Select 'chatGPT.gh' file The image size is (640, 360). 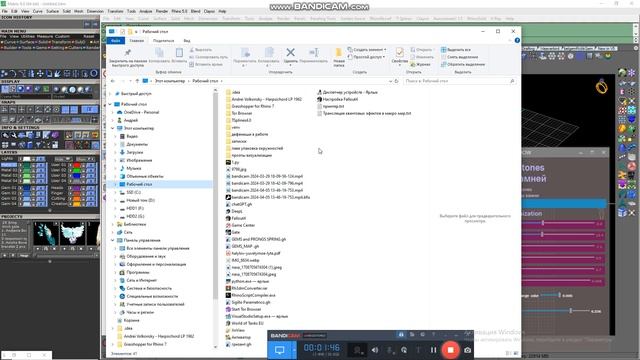point(239,204)
